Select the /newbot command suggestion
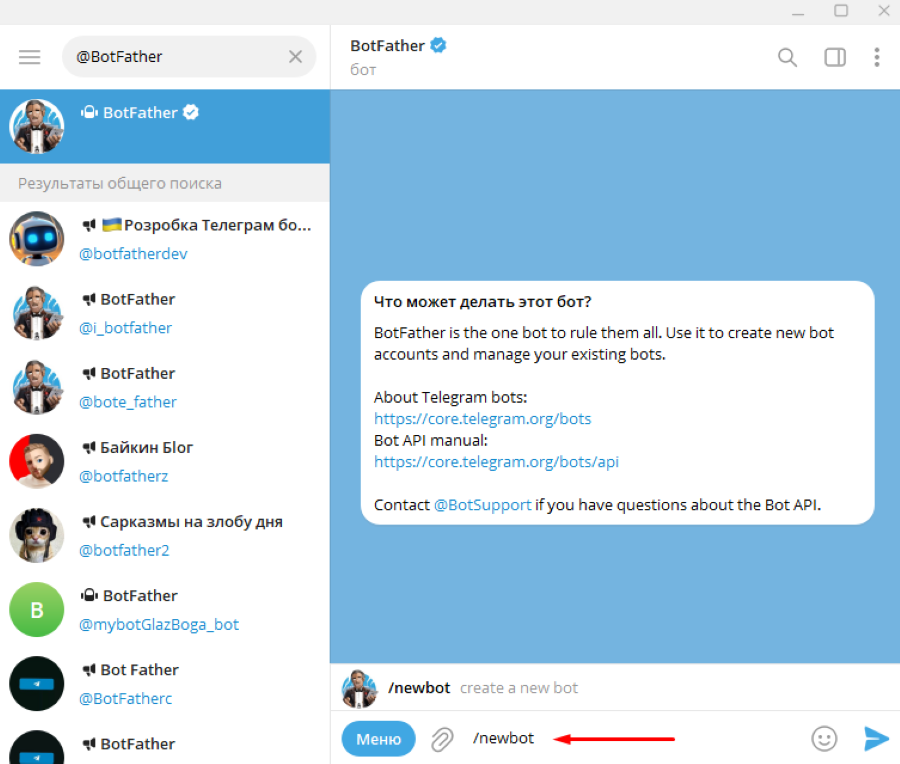This screenshot has height=764, width=900. point(615,688)
